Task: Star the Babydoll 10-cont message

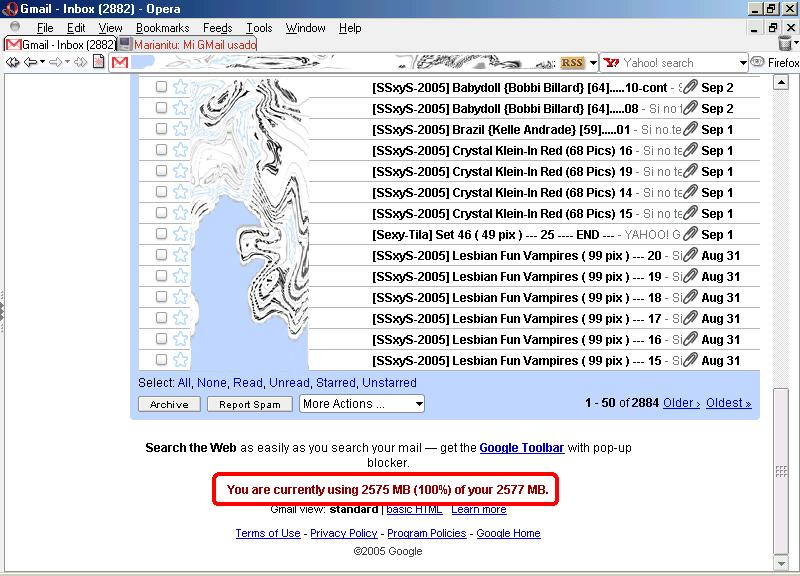Action: (x=181, y=87)
